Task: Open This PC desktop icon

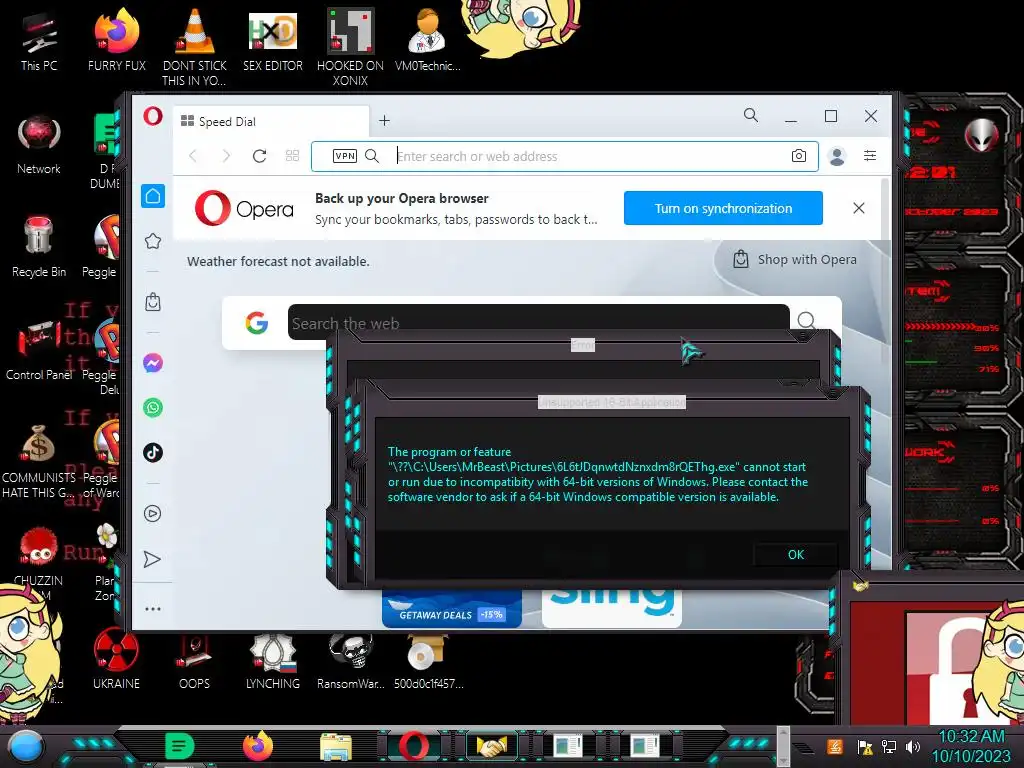Action: [39, 41]
